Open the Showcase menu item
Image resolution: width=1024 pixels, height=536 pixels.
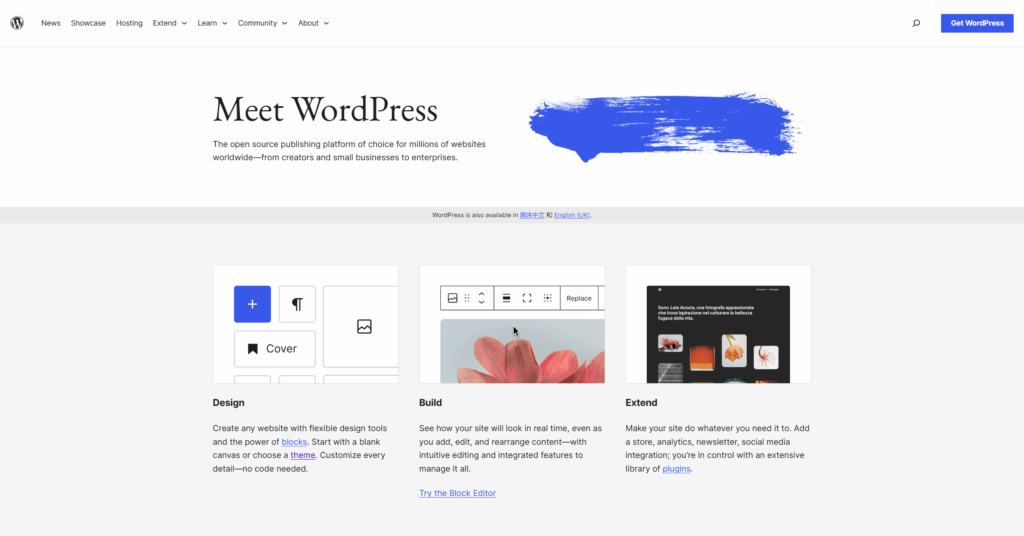tap(88, 23)
